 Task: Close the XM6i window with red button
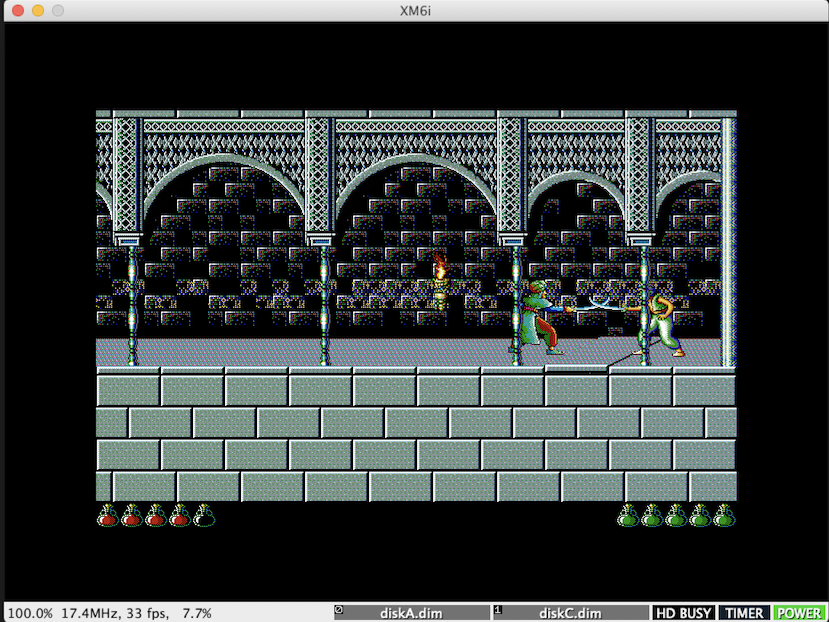(18, 11)
